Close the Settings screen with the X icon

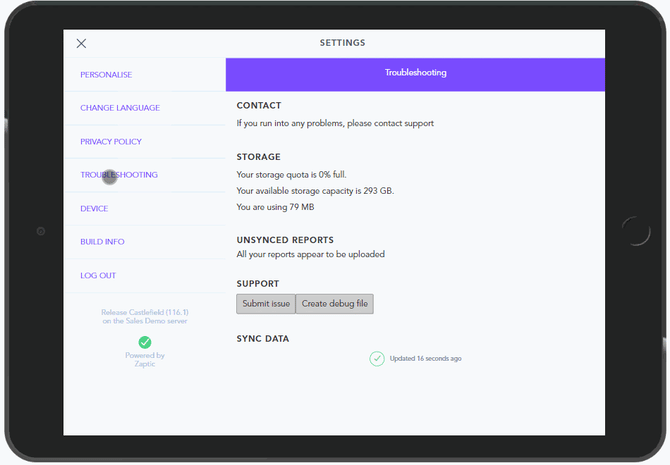tap(81, 43)
